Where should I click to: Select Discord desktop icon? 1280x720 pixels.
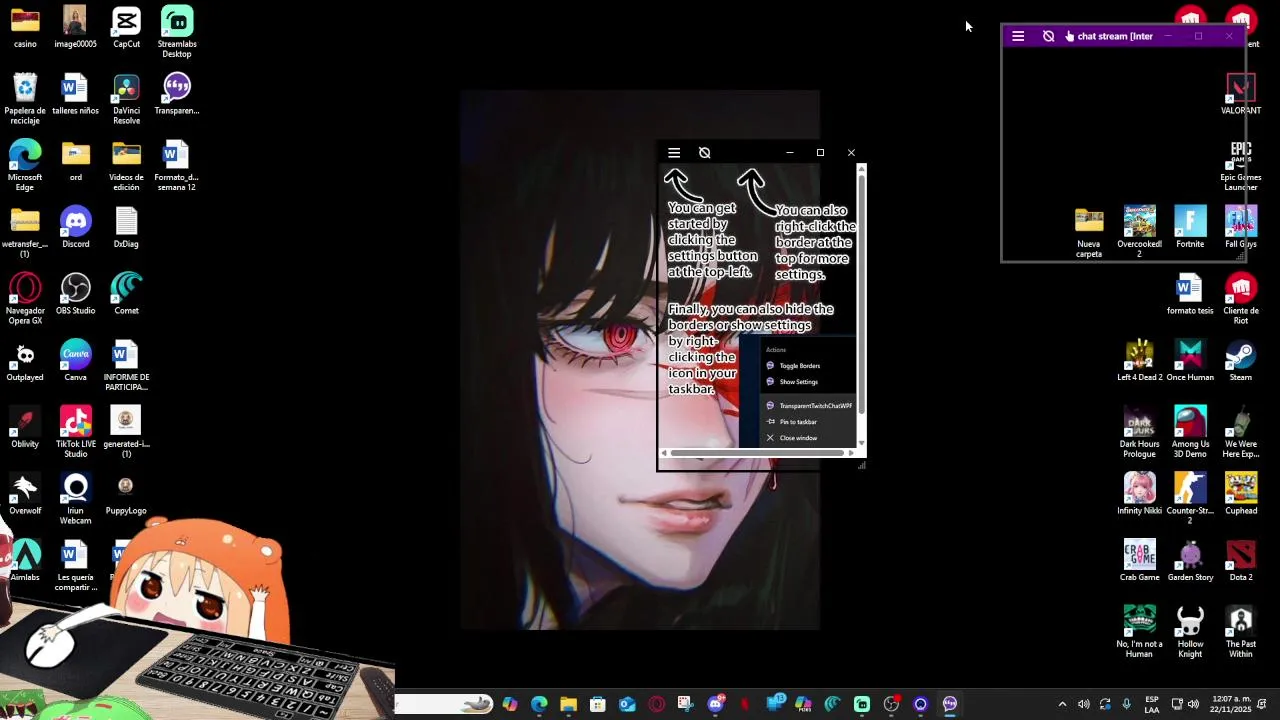pos(75,228)
